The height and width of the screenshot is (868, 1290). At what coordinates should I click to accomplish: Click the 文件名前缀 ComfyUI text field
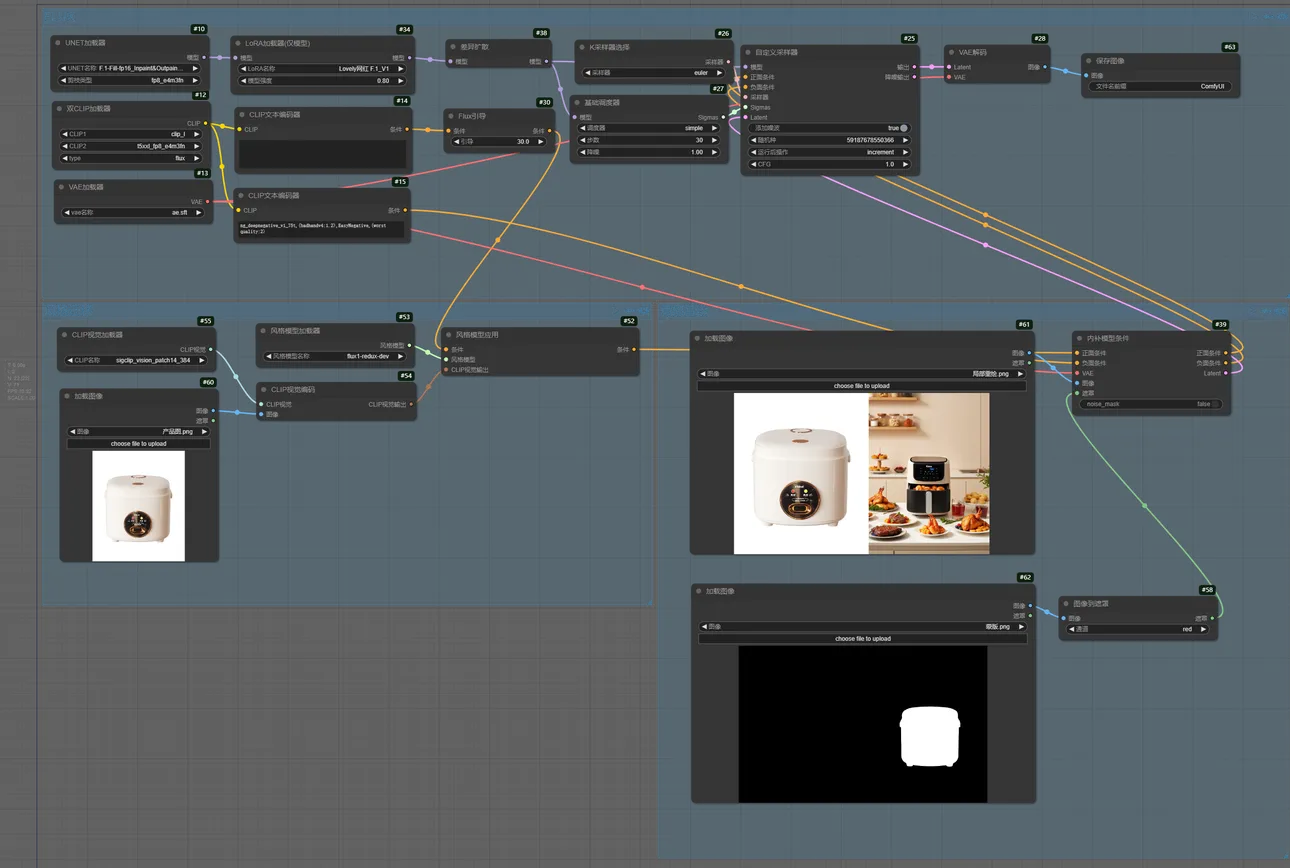[1160, 87]
